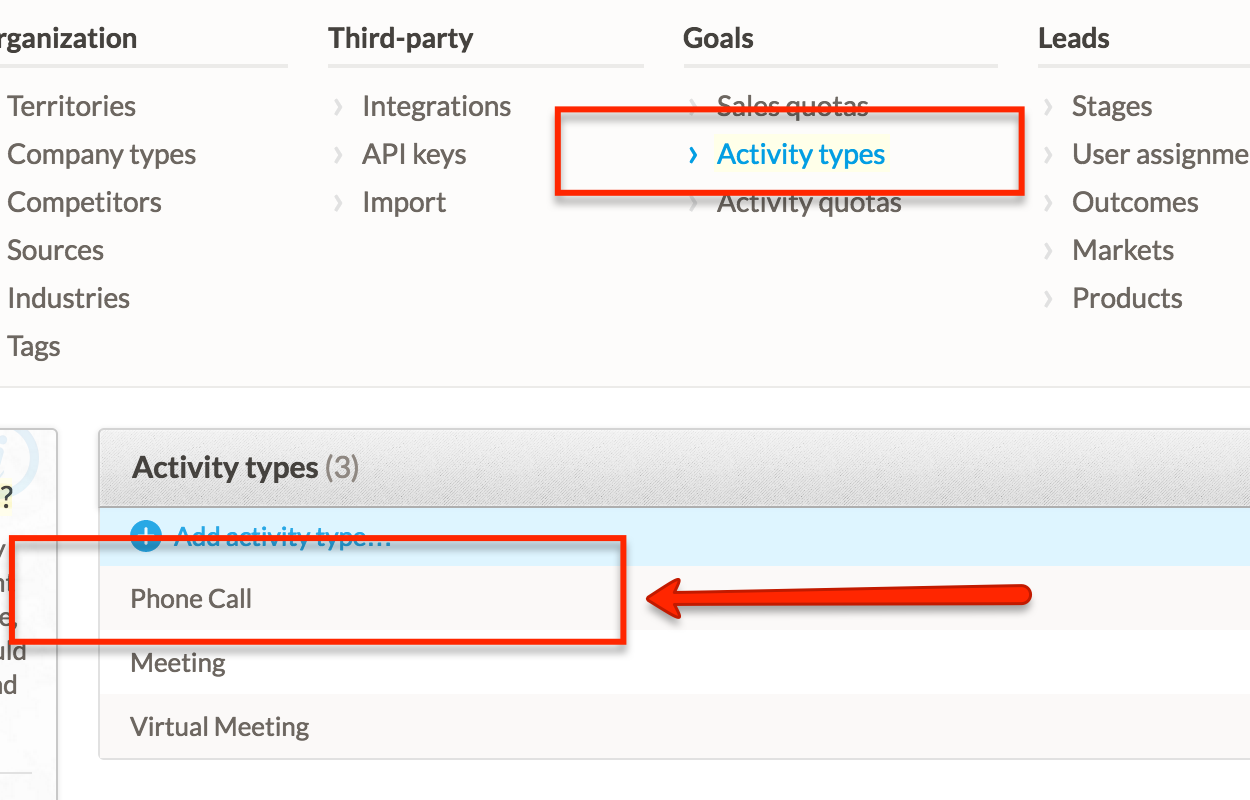Click the blue plus icon for adding activity type
1250x800 pixels.
(x=146, y=537)
